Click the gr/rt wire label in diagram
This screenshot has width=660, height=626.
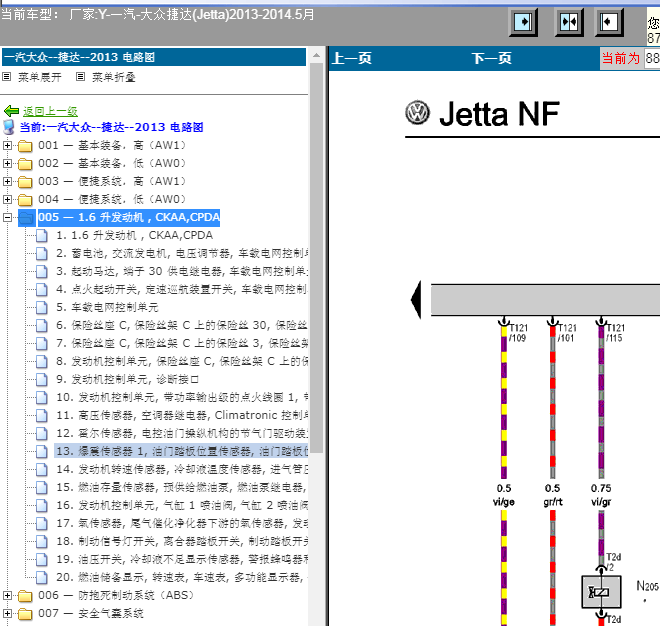click(553, 502)
